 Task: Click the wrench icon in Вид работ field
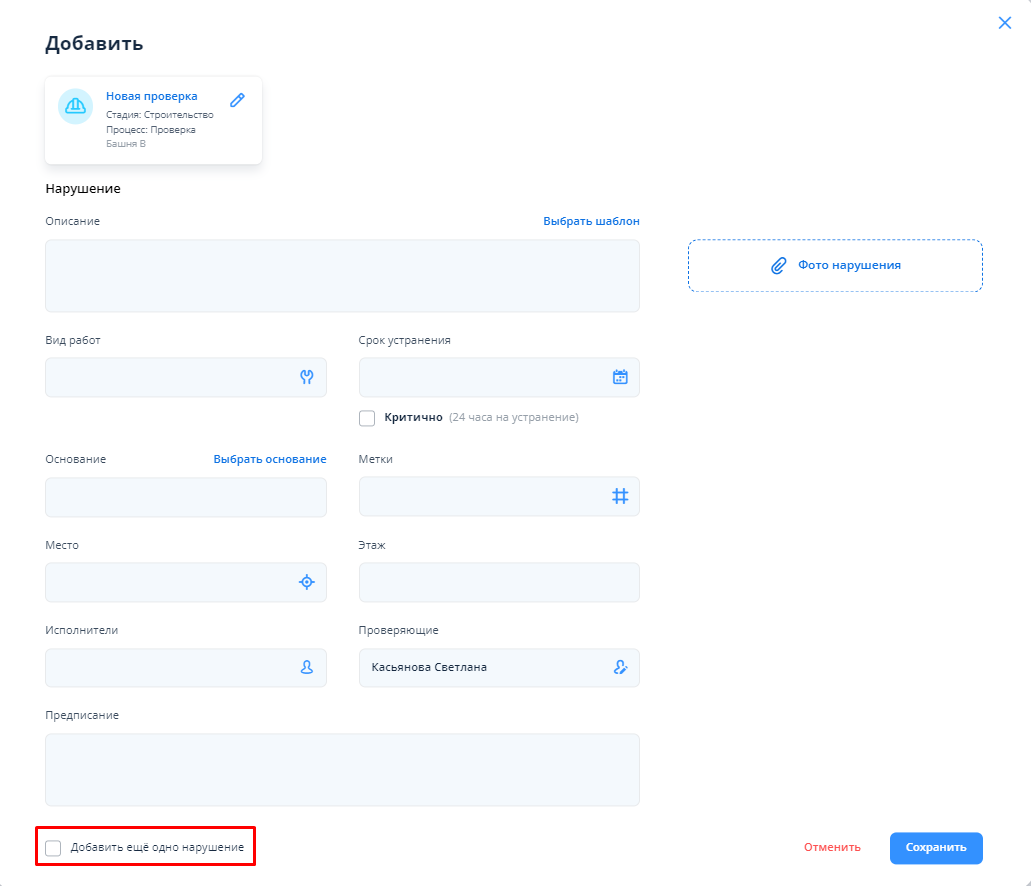(x=307, y=377)
